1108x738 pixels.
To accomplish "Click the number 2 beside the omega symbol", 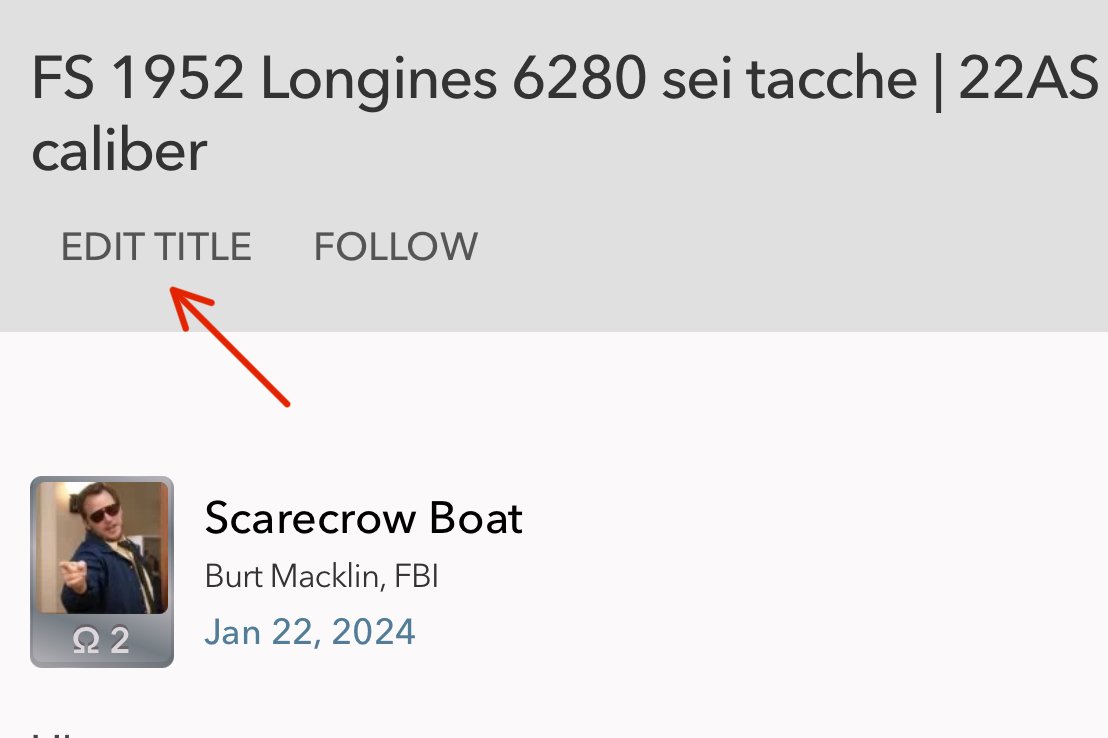I will [x=120, y=640].
